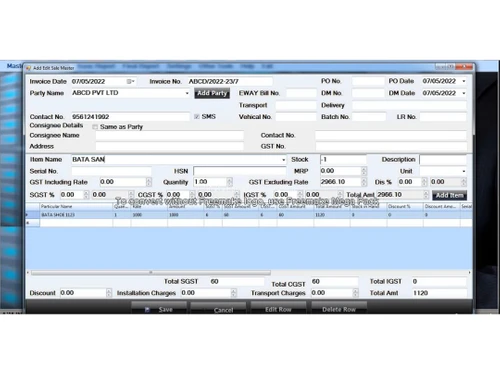Adjust the Dis % spinner arrows
Viewport: 500px width, 375px height.
(424, 182)
